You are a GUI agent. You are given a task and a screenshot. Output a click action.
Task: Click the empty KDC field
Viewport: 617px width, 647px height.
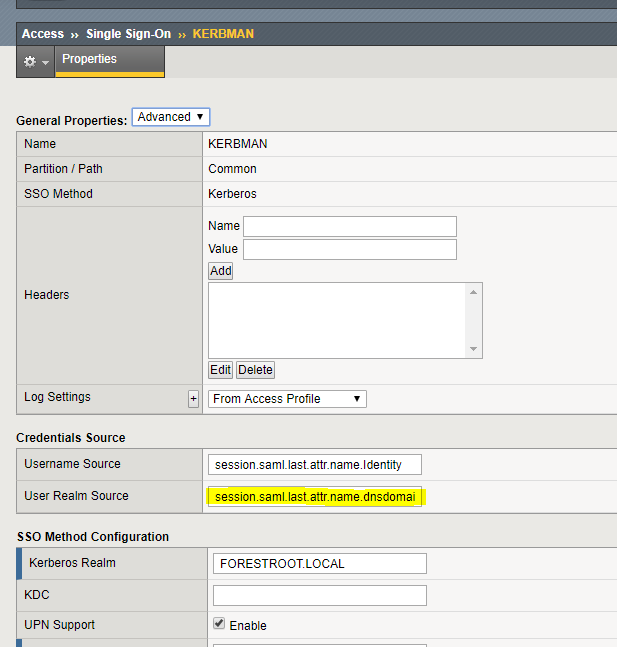(320, 595)
